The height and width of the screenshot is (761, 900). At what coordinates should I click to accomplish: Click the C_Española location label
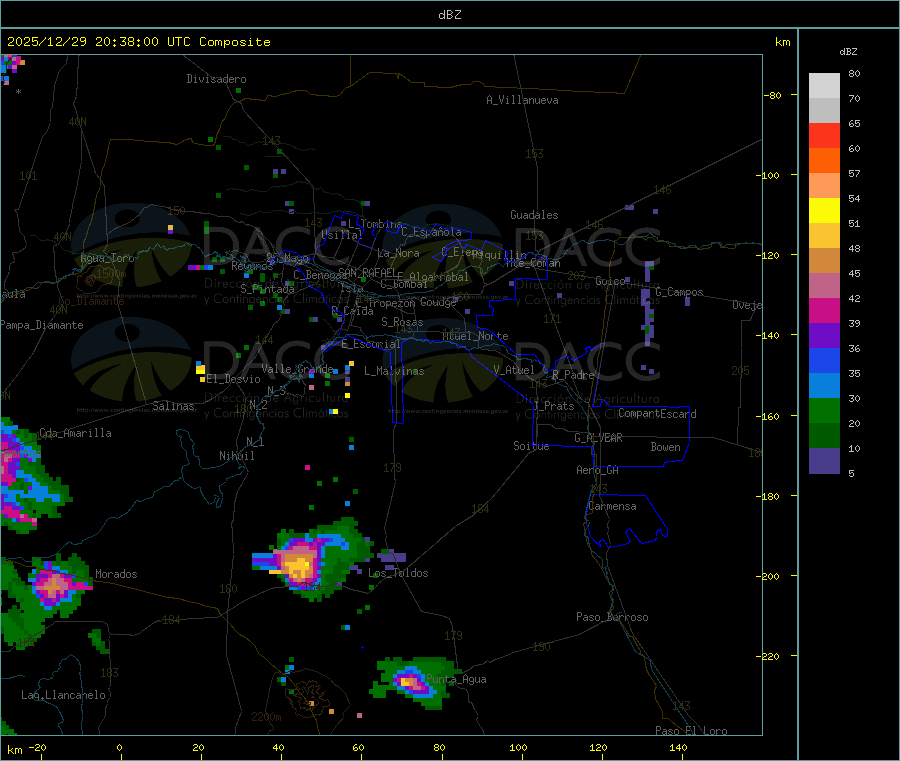tap(431, 232)
